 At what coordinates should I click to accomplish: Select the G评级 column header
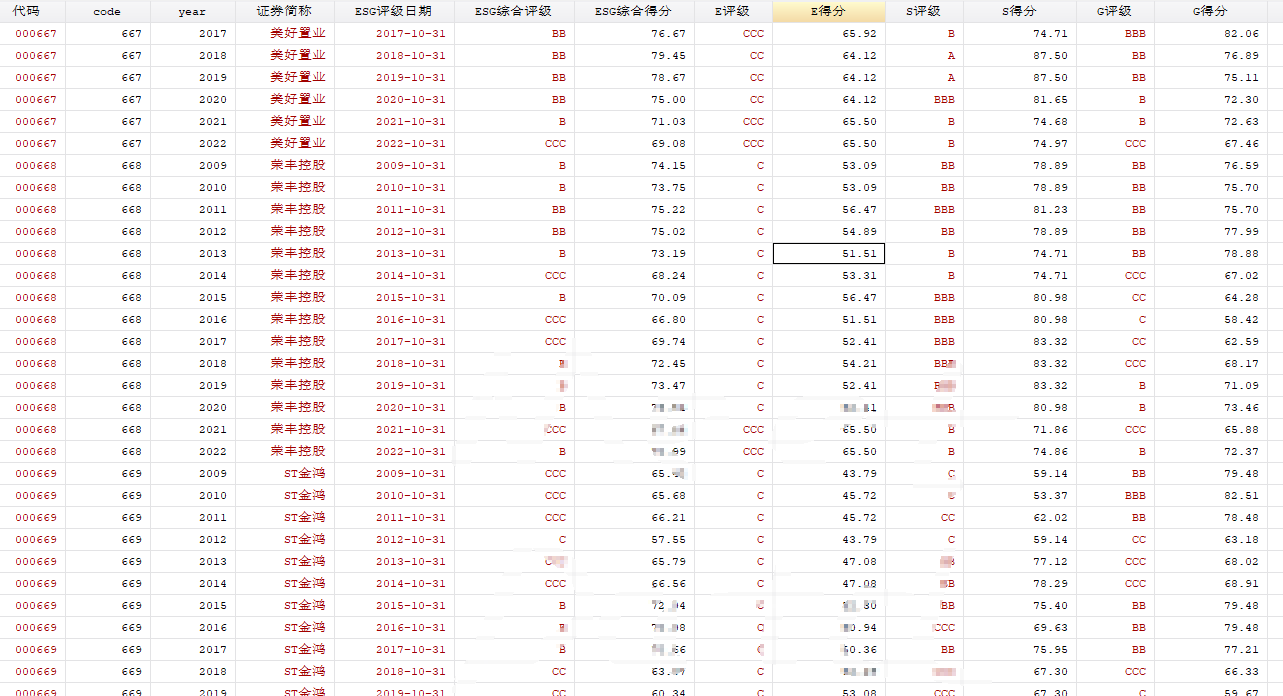click(x=1115, y=11)
